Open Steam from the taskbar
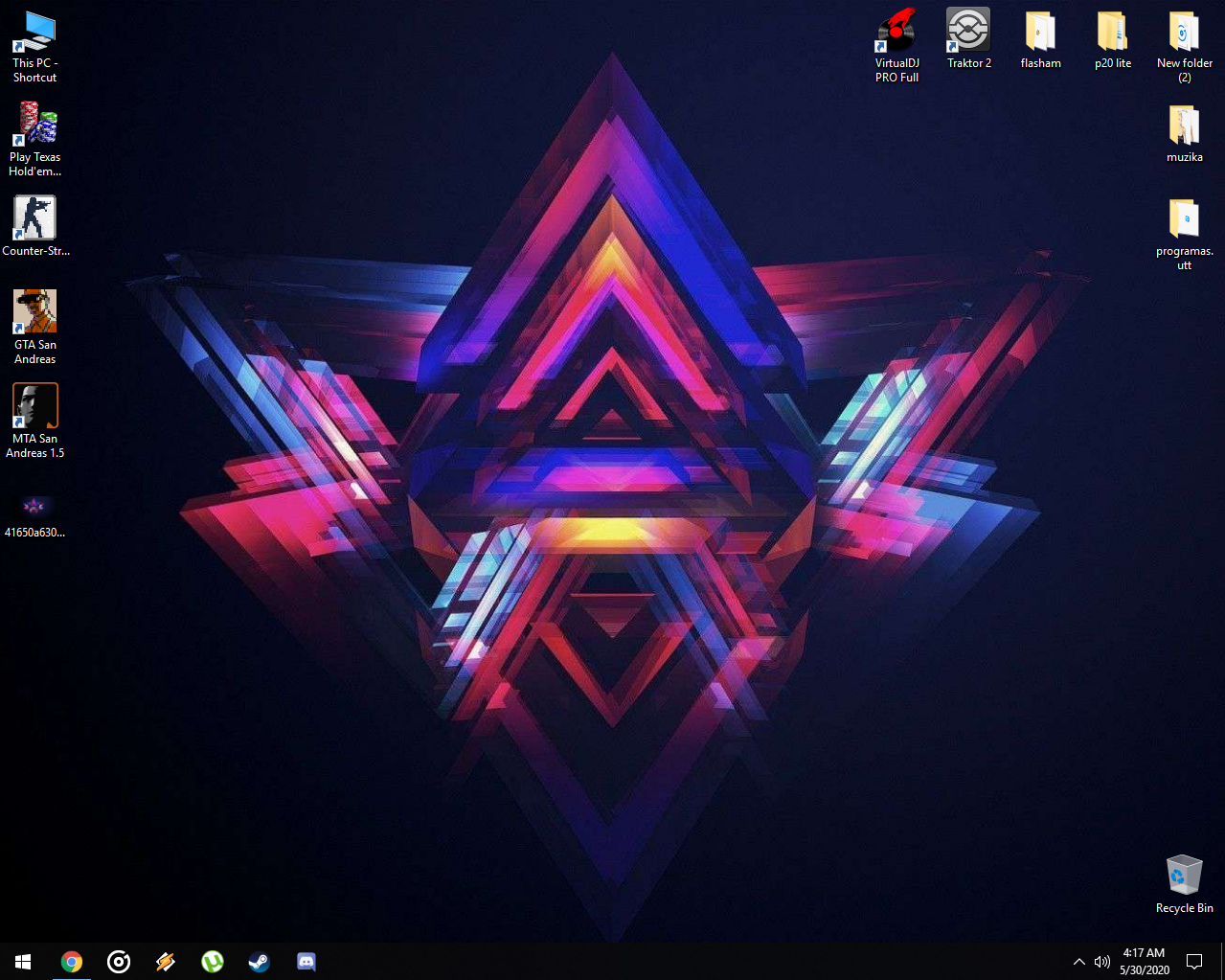 click(259, 961)
